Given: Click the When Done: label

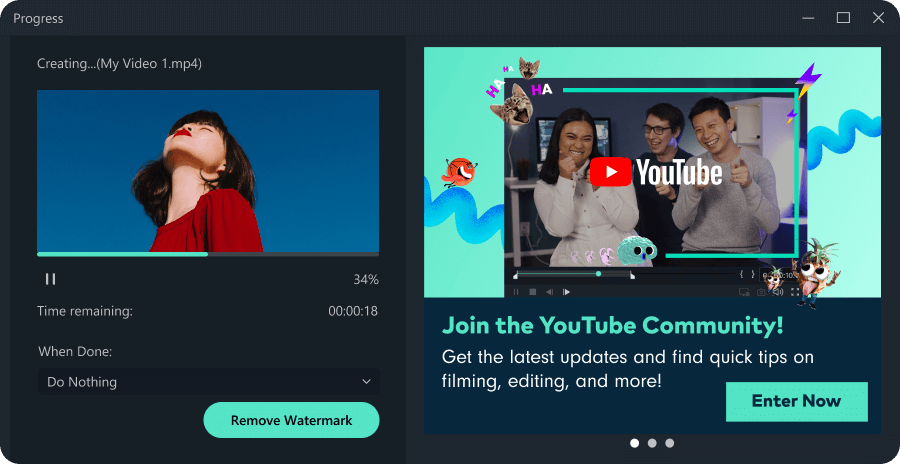Looking at the screenshot, I should pos(75,351).
